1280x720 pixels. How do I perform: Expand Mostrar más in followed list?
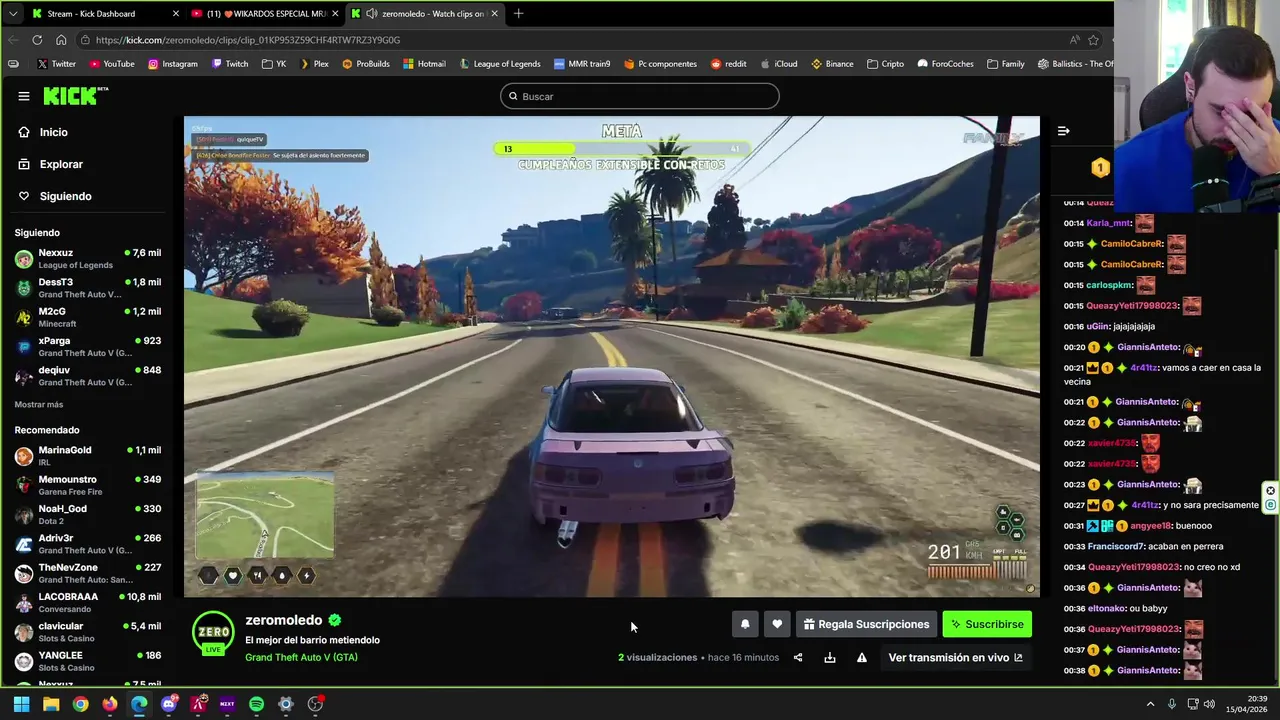pyautogui.click(x=39, y=405)
